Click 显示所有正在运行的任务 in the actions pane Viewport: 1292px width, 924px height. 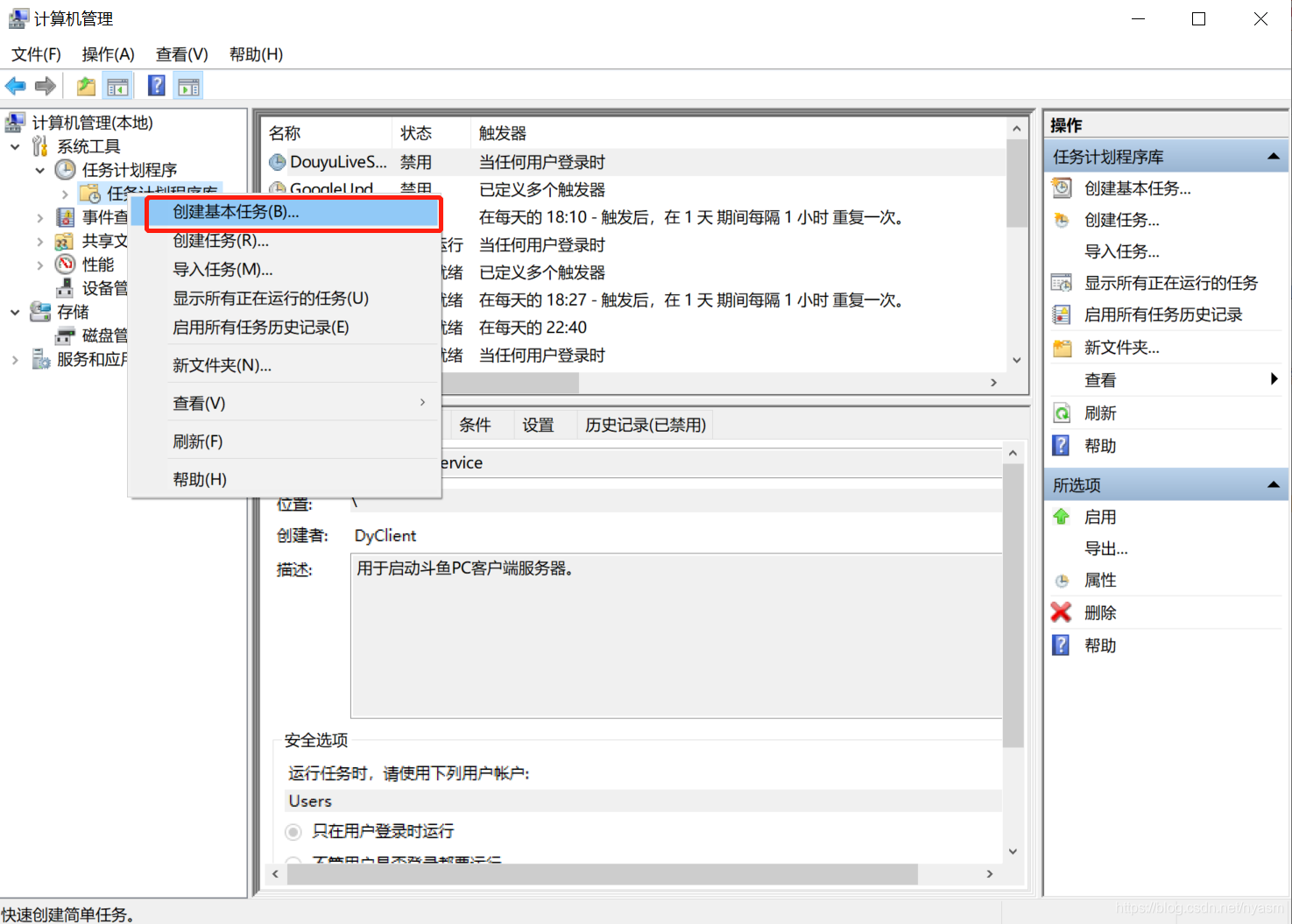(1170, 283)
